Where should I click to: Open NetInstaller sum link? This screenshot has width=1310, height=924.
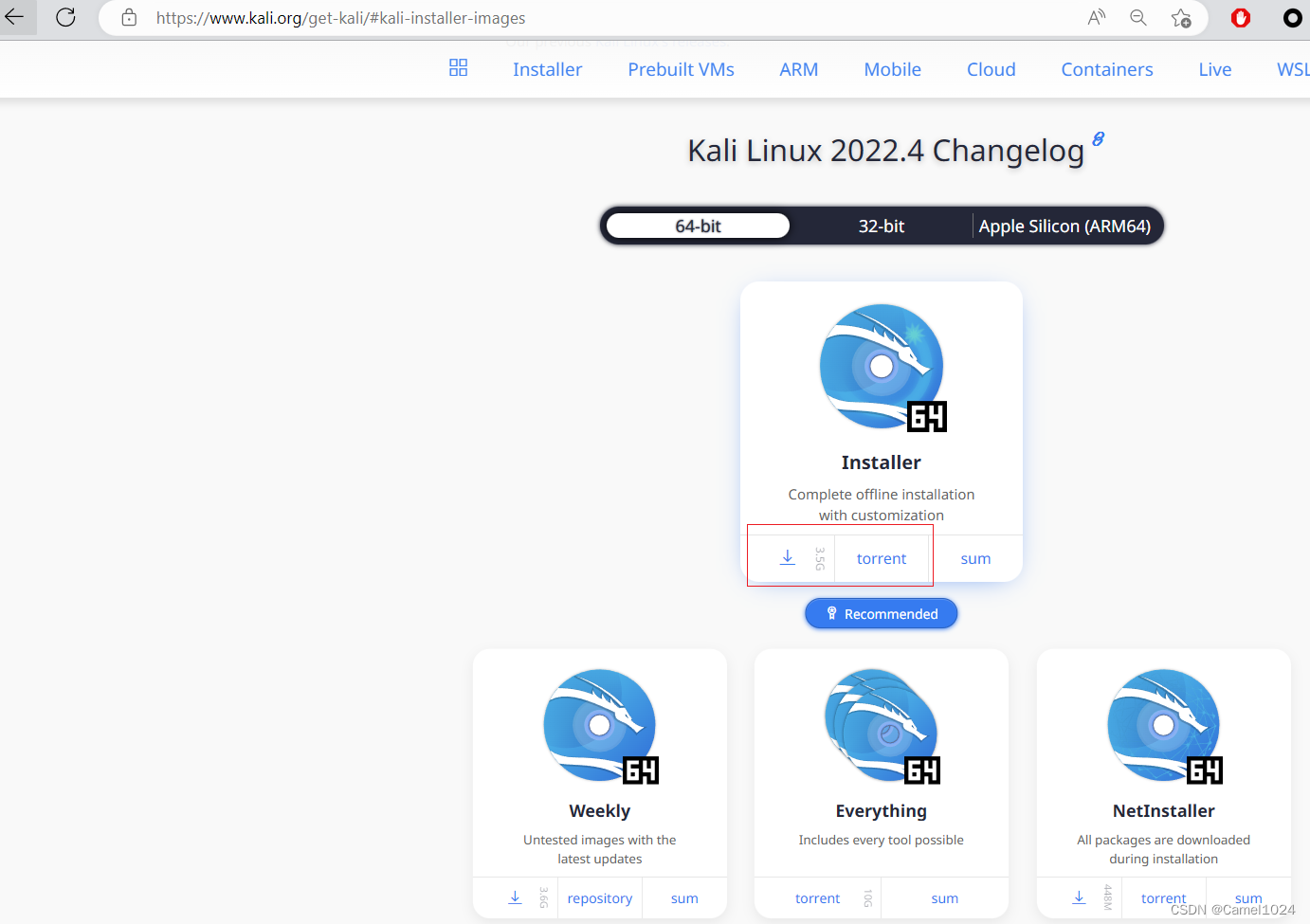(1248, 897)
